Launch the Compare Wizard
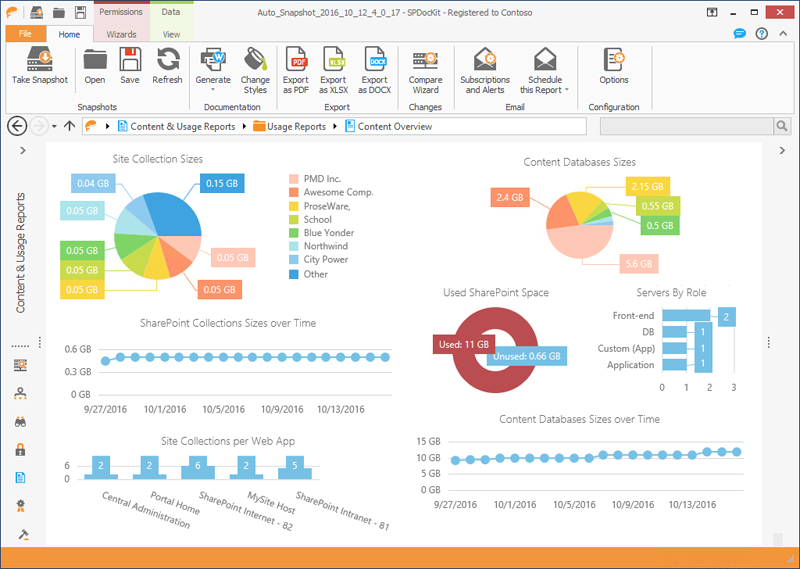 pyautogui.click(x=426, y=70)
